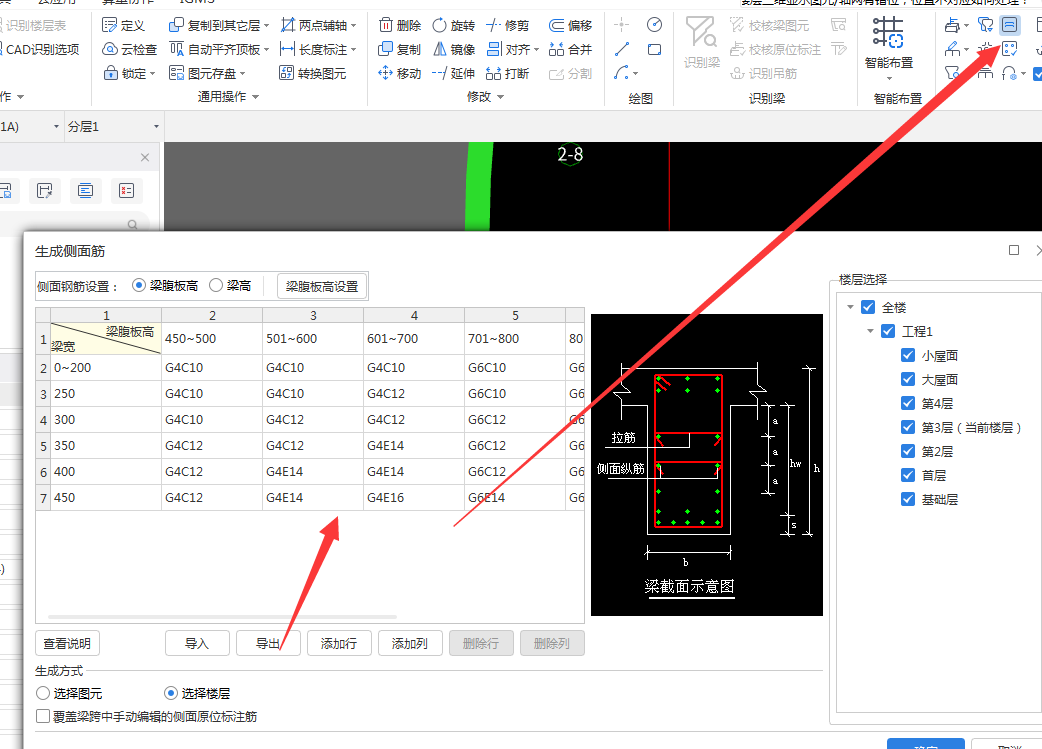The image size is (1042, 749).
Task: Choose 选择楼层 generation method
Action: tap(171, 693)
